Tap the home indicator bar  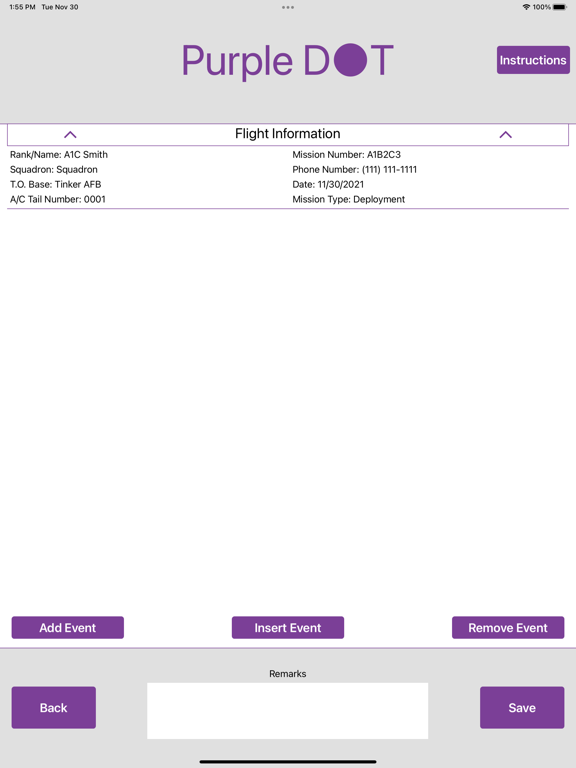288,762
